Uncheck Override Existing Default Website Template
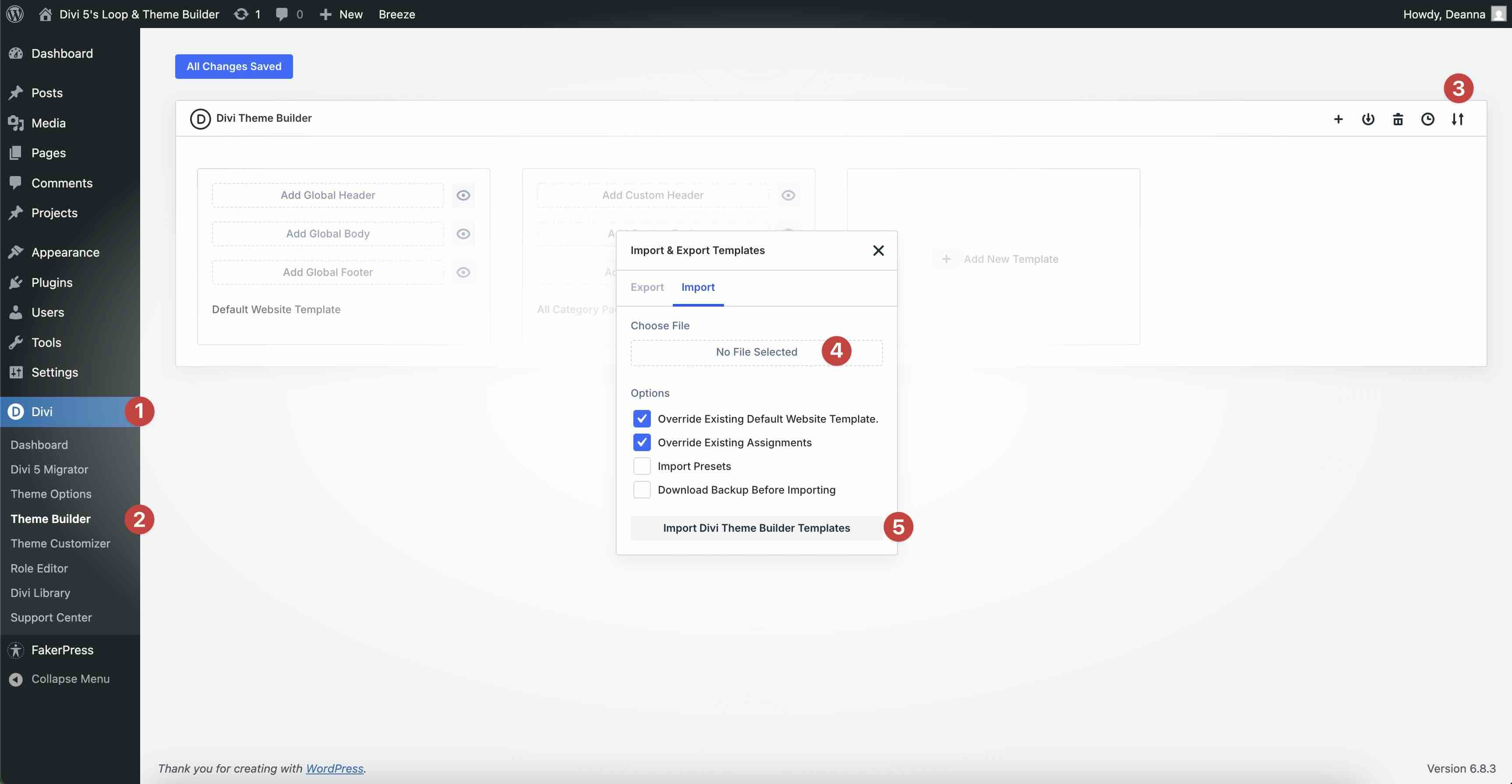Viewport: 1512px width, 784px height. click(642, 418)
